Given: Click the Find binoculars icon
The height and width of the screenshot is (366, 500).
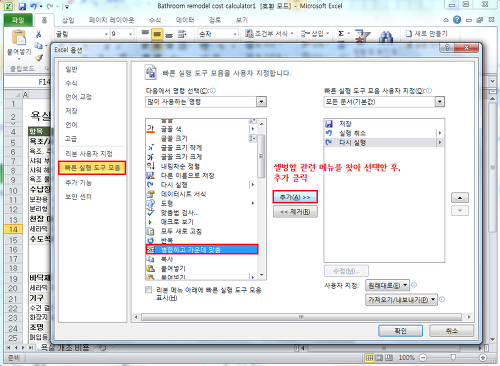Looking at the screenshot, I should pyautogui.click(x=386, y=36).
